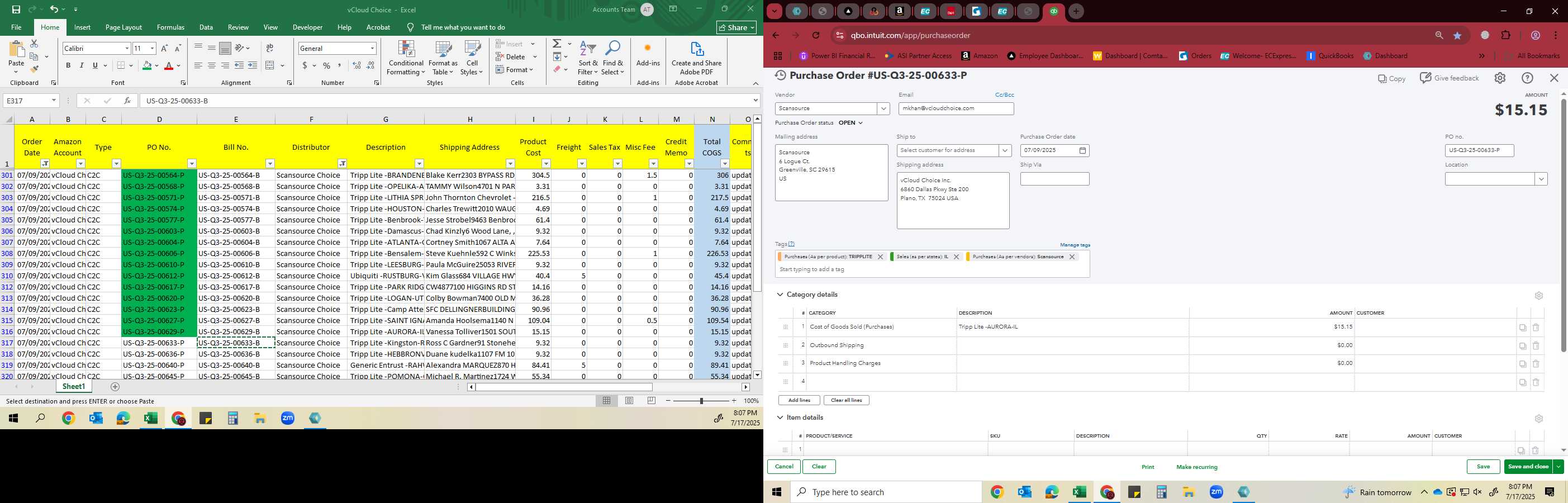Open the Data ribbon tab
The height and width of the screenshot is (503, 1568).
[206, 27]
